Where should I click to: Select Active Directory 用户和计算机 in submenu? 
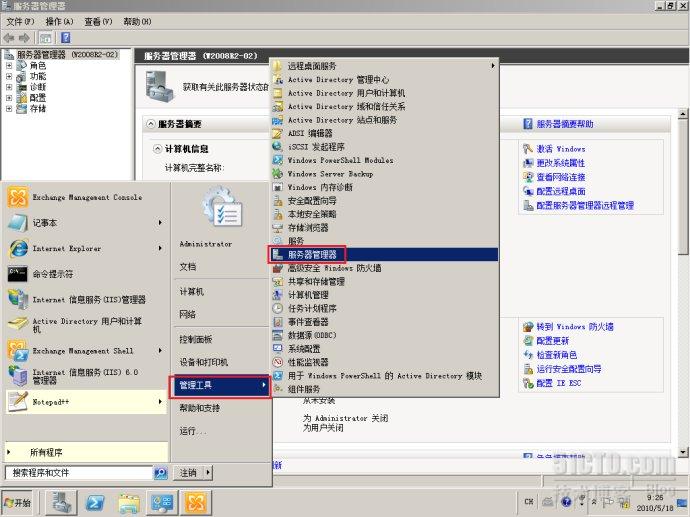tap(384, 93)
